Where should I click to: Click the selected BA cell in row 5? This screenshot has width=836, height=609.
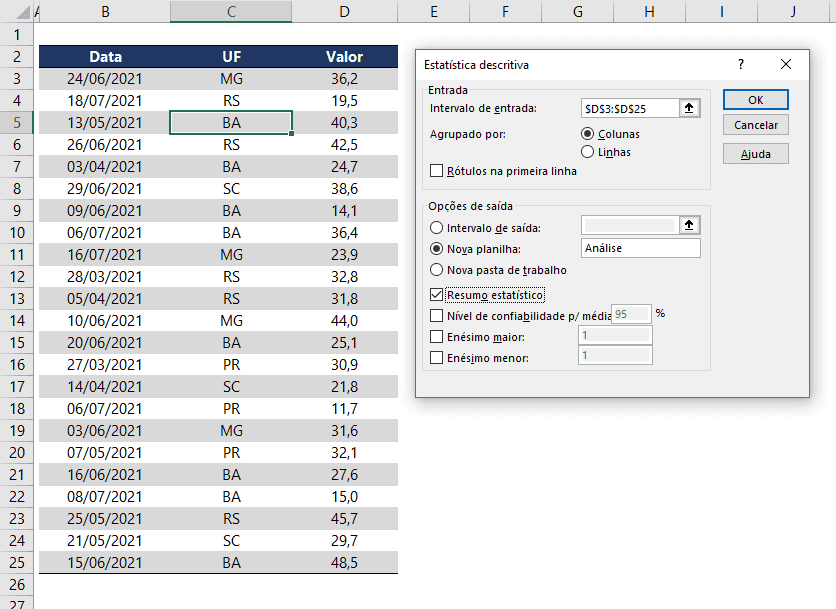pyautogui.click(x=231, y=123)
